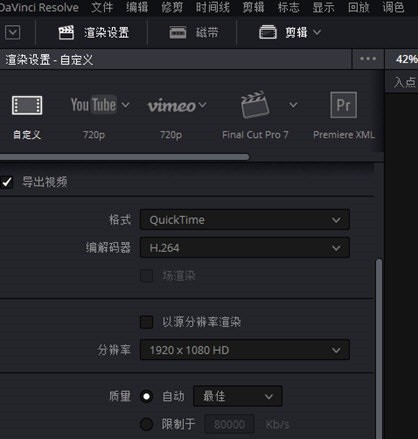Select the Final Cut Pro 7 preset icon
The height and width of the screenshot is (439, 418).
click(x=255, y=105)
